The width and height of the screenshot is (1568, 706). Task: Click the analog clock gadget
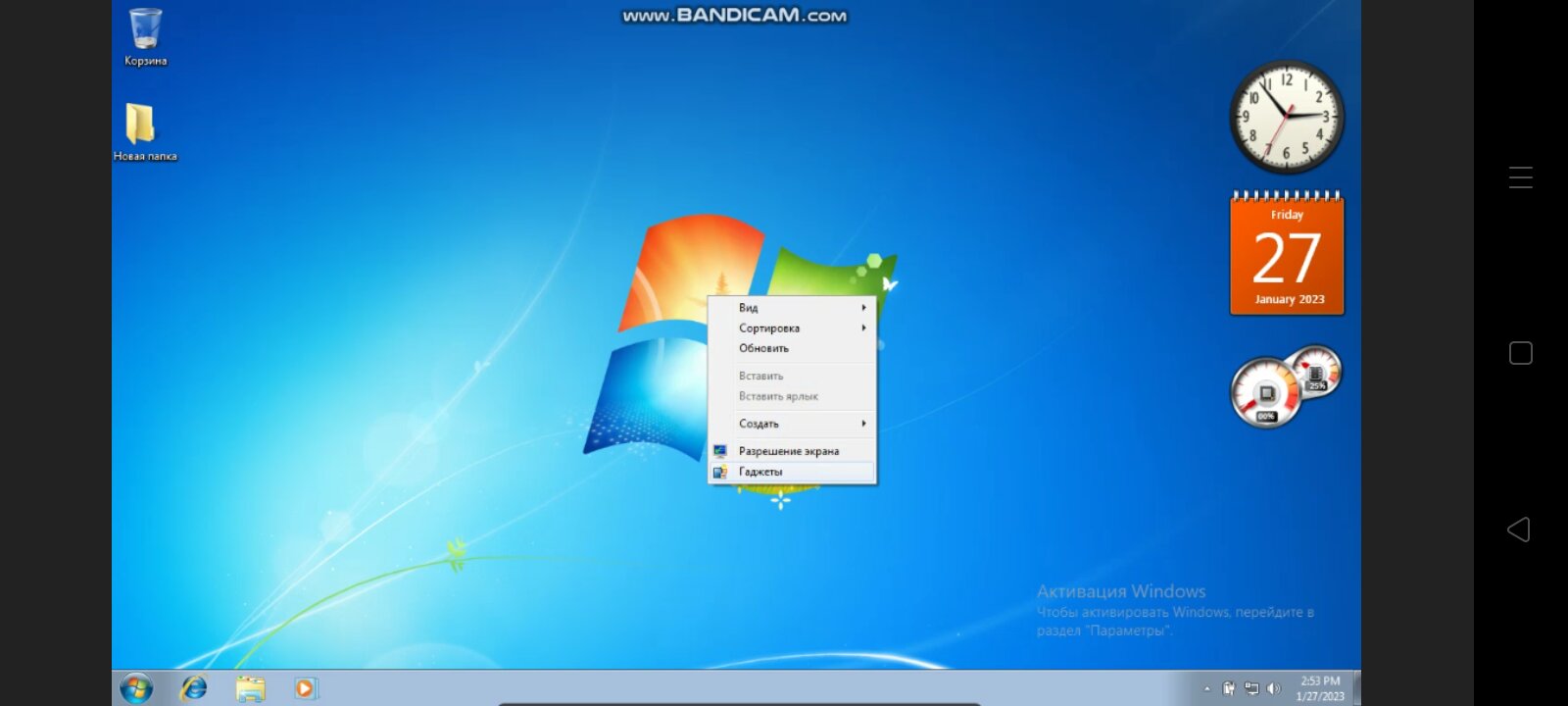[x=1287, y=117]
